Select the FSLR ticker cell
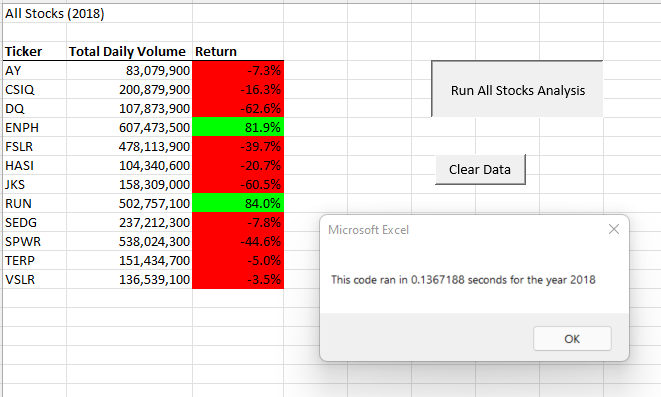This screenshot has width=661, height=397. [x=35, y=146]
